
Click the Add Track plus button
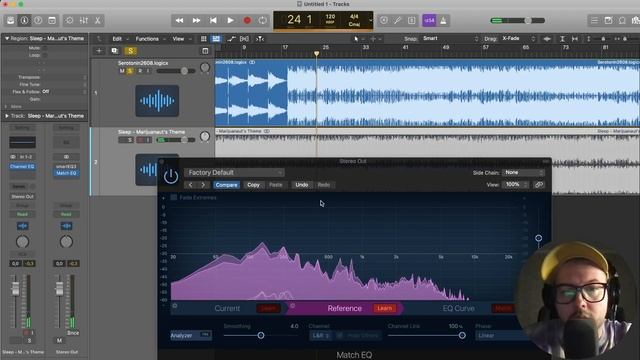[x=99, y=51]
